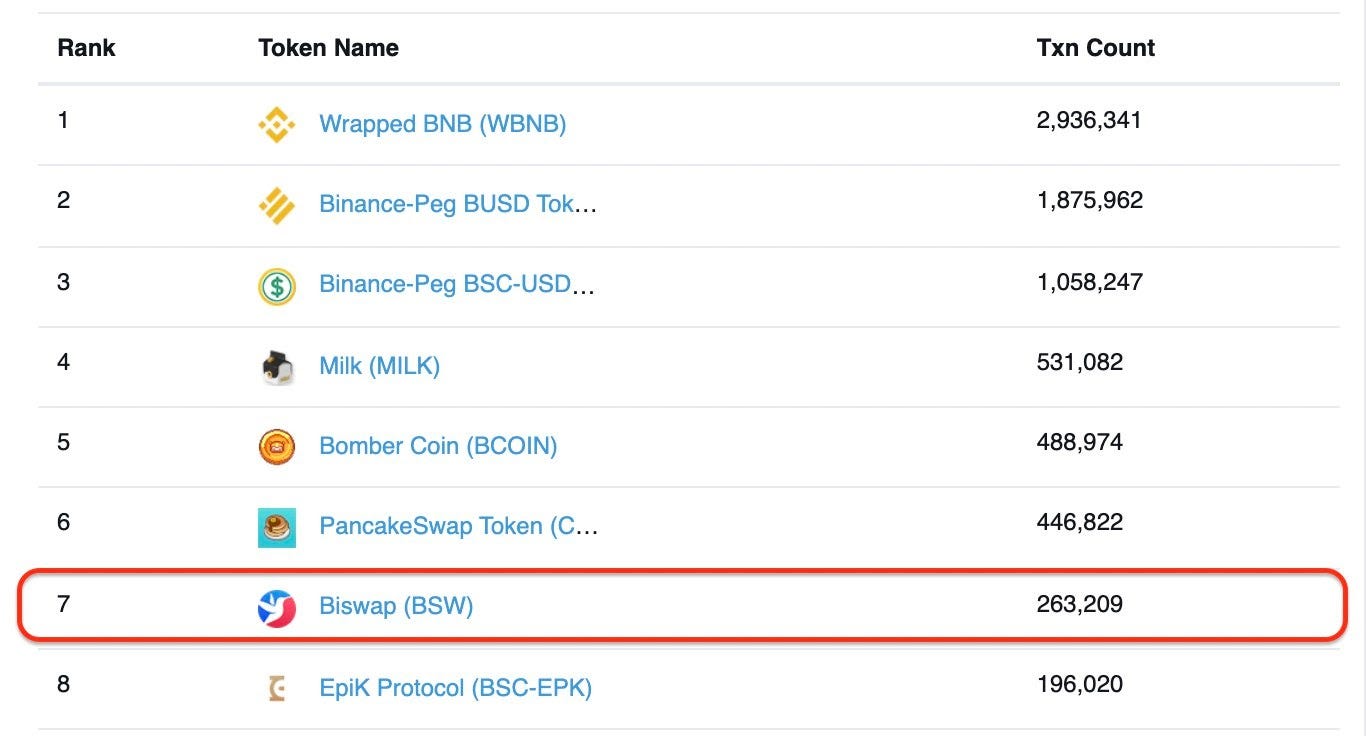
Task: Click the Binance-Peg BUSD token icon
Action: coord(276,206)
